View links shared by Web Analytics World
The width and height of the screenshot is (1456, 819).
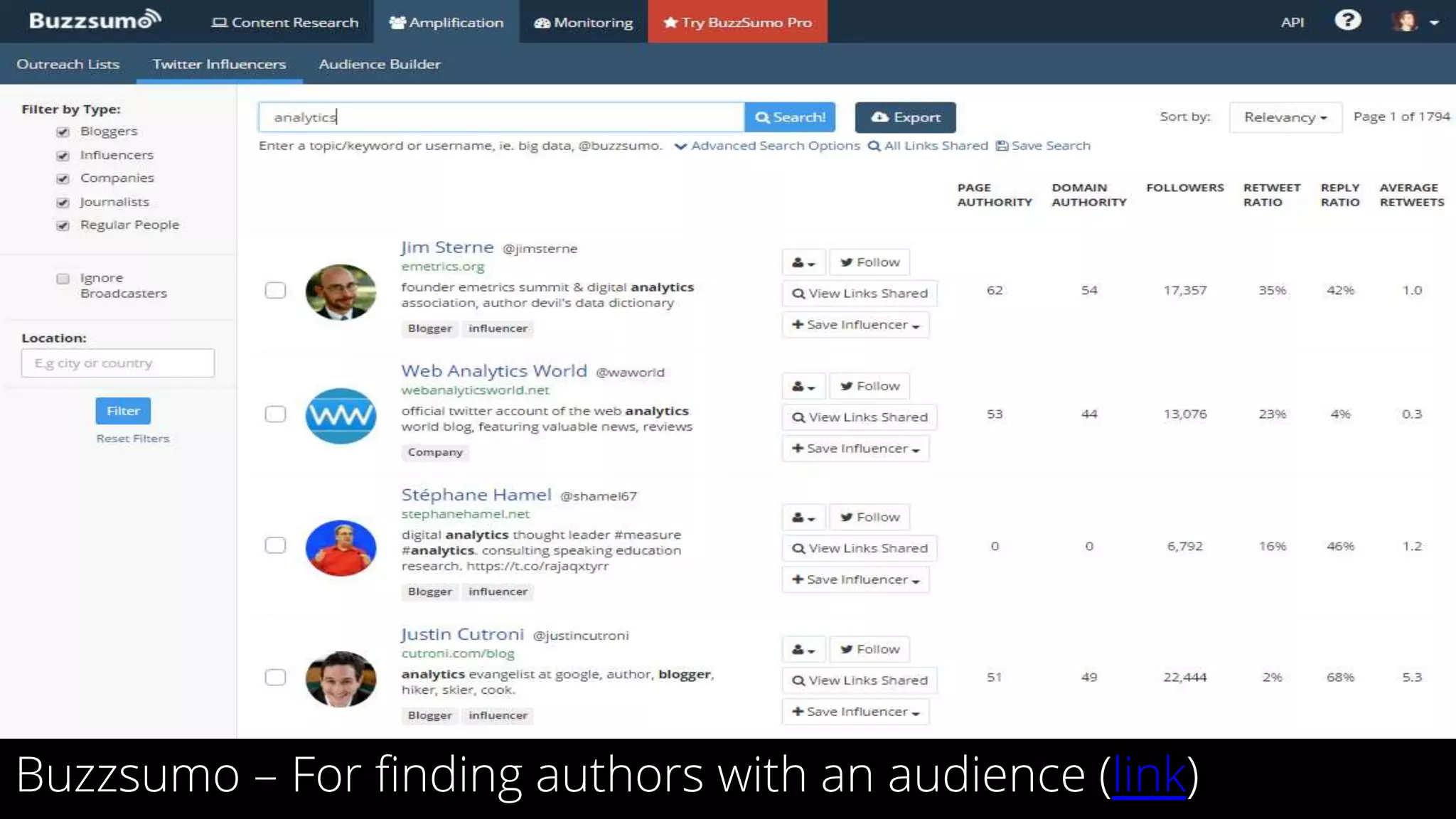click(860, 417)
